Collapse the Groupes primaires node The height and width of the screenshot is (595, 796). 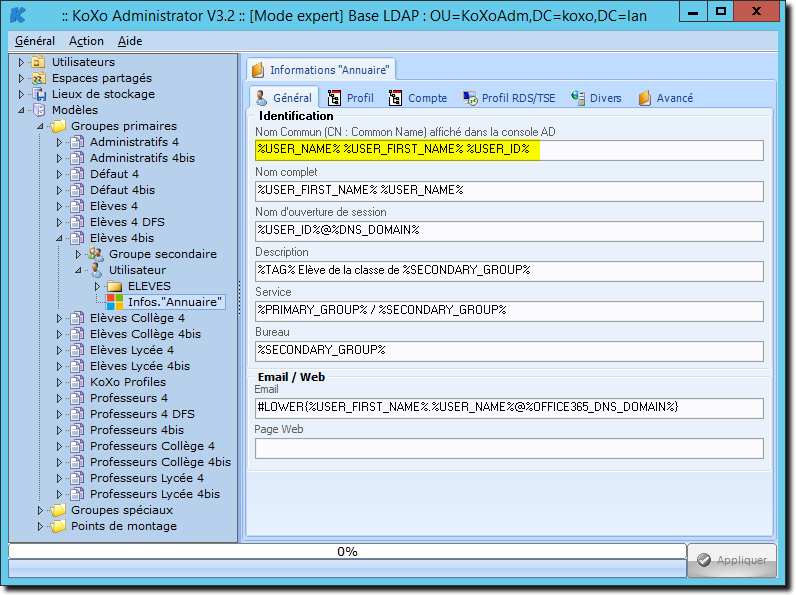click(x=40, y=126)
